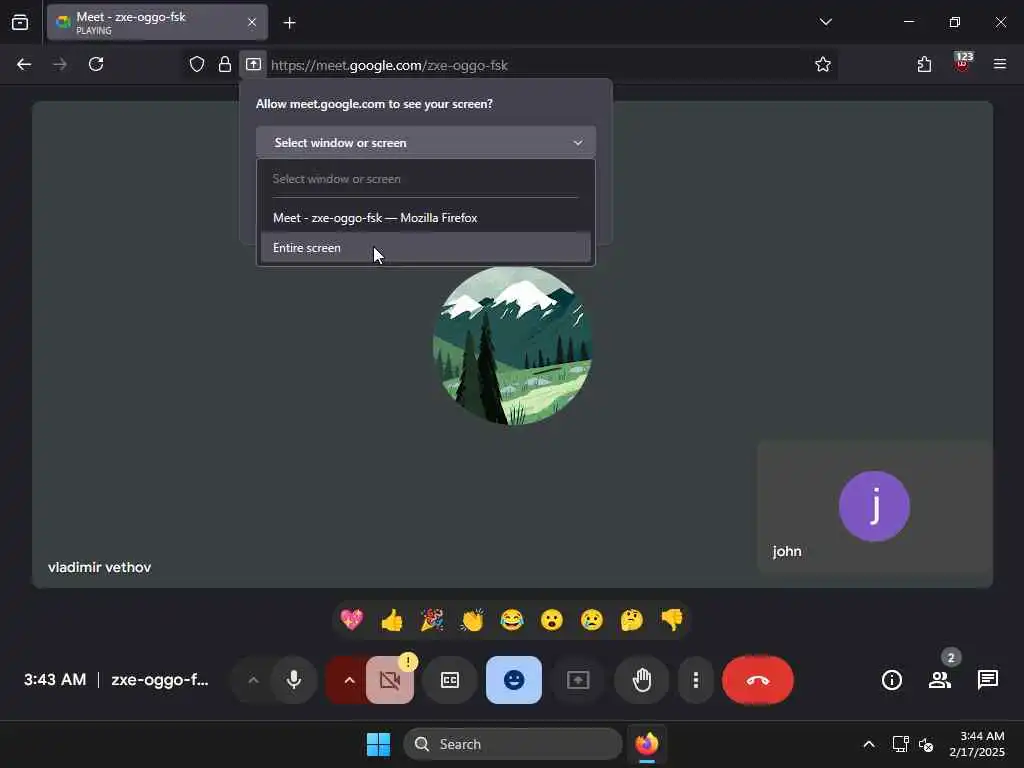Select the Entire screen option

click(425, 248)
